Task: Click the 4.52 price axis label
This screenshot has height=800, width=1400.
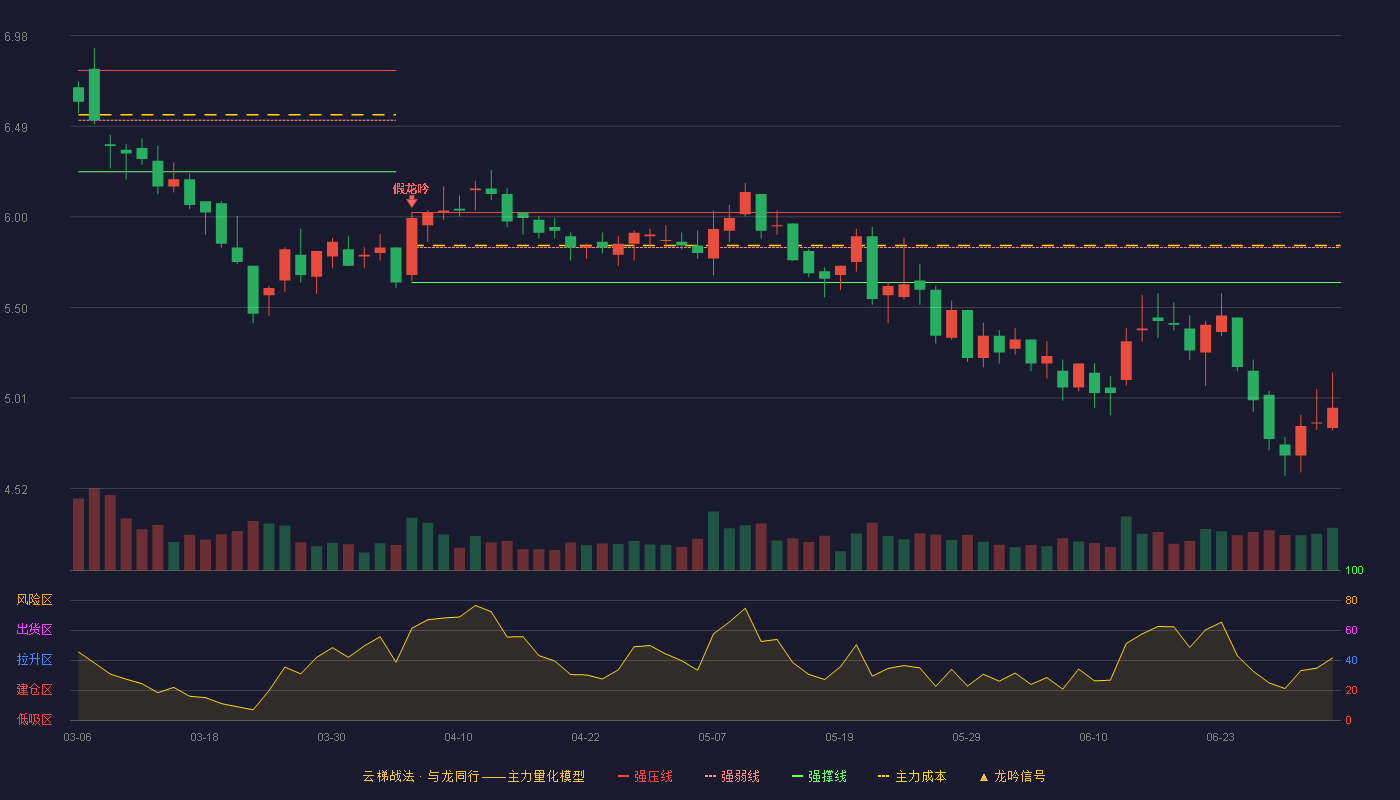Action: [16, 490]
